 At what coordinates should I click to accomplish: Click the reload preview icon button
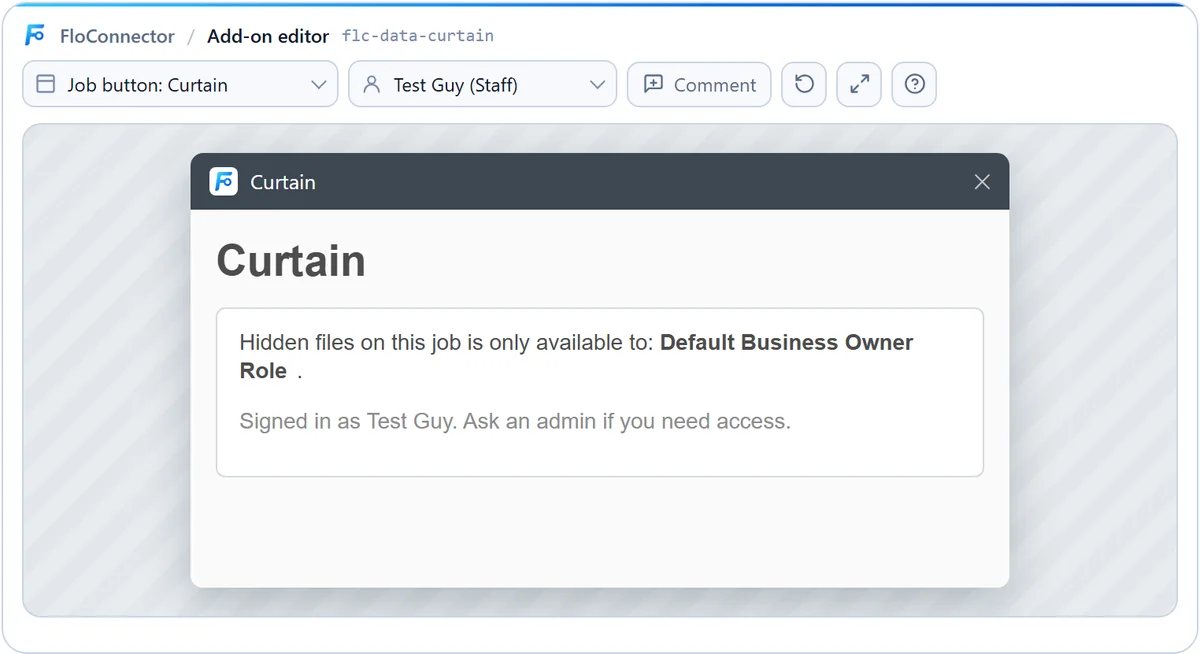[x=804, y=85]
